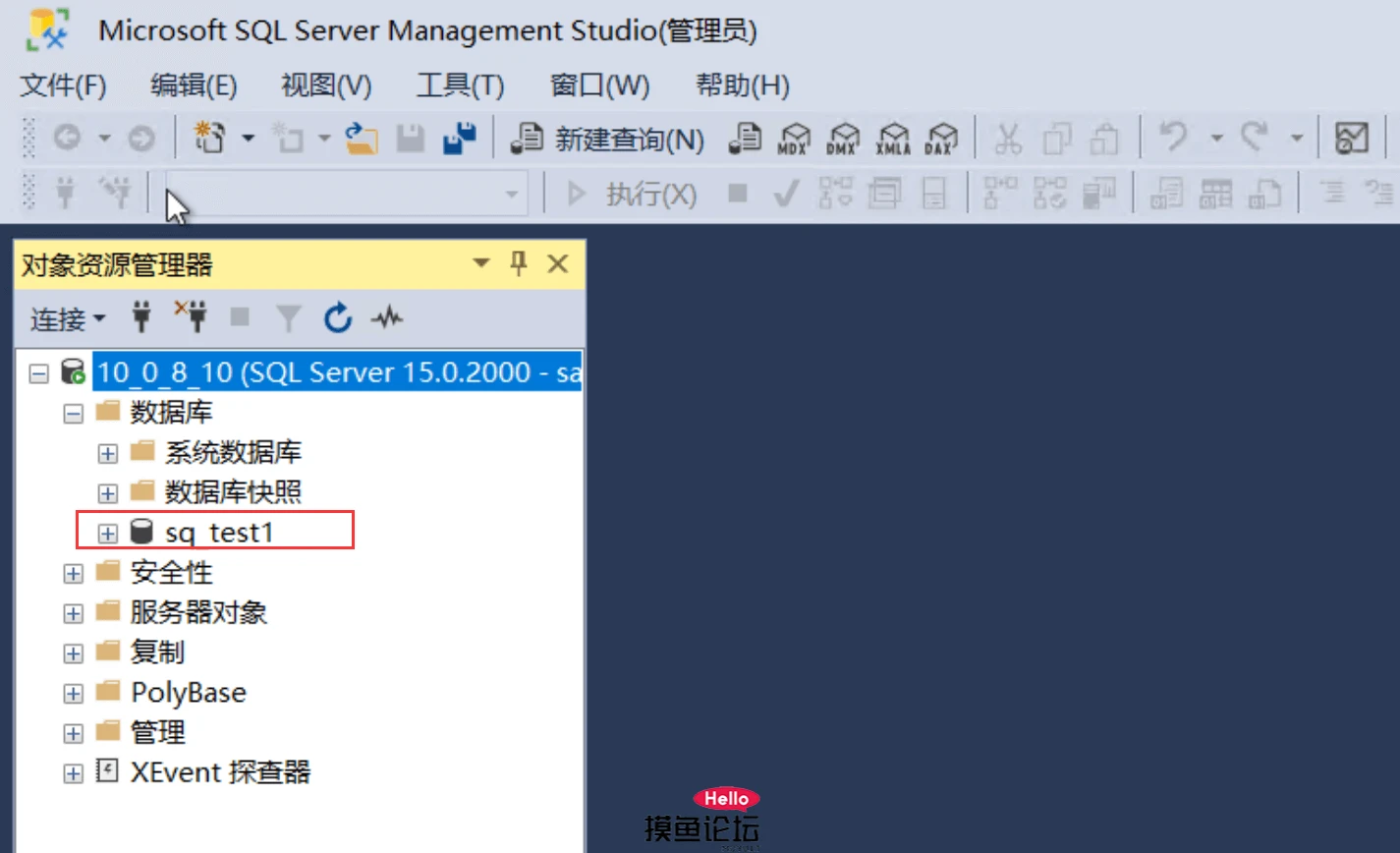Click Object Explorer Activity Monitor pulse icon

tap(387, 317)
